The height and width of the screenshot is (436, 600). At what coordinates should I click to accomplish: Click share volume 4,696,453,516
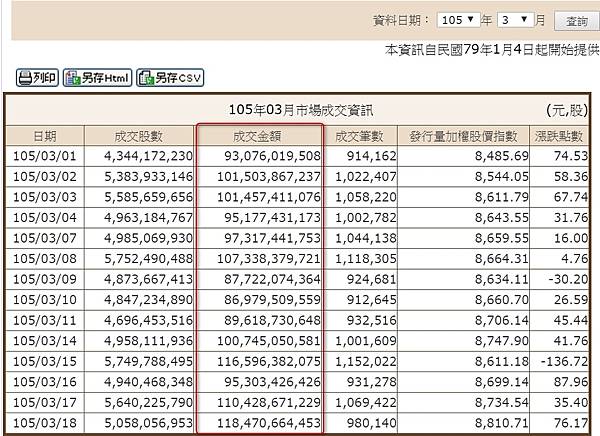148,320
